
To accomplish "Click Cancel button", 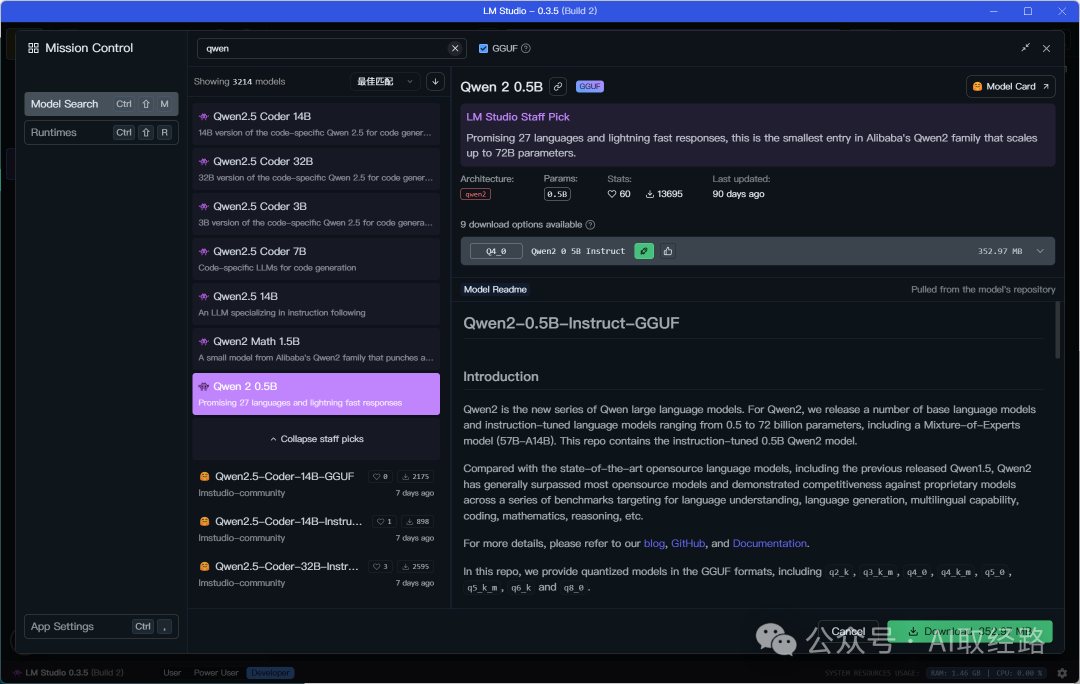I will (848, 631).
